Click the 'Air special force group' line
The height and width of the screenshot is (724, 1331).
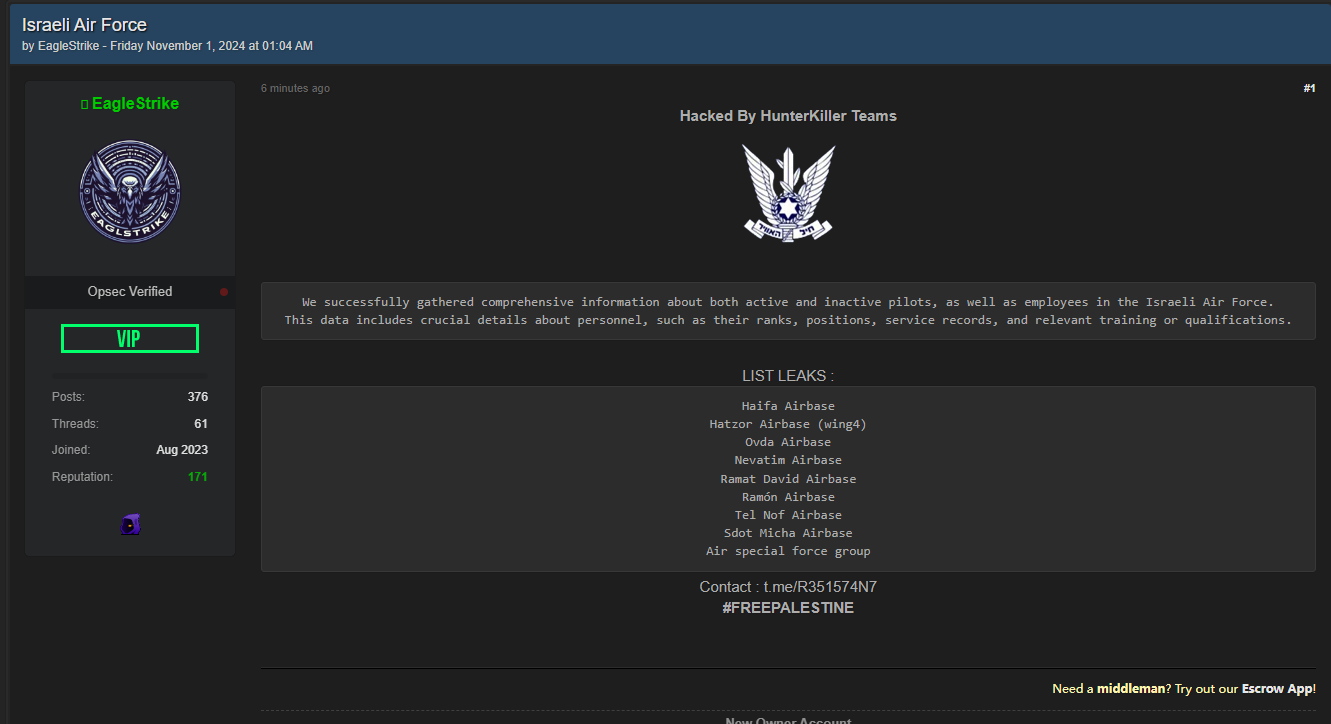(788, 551)
